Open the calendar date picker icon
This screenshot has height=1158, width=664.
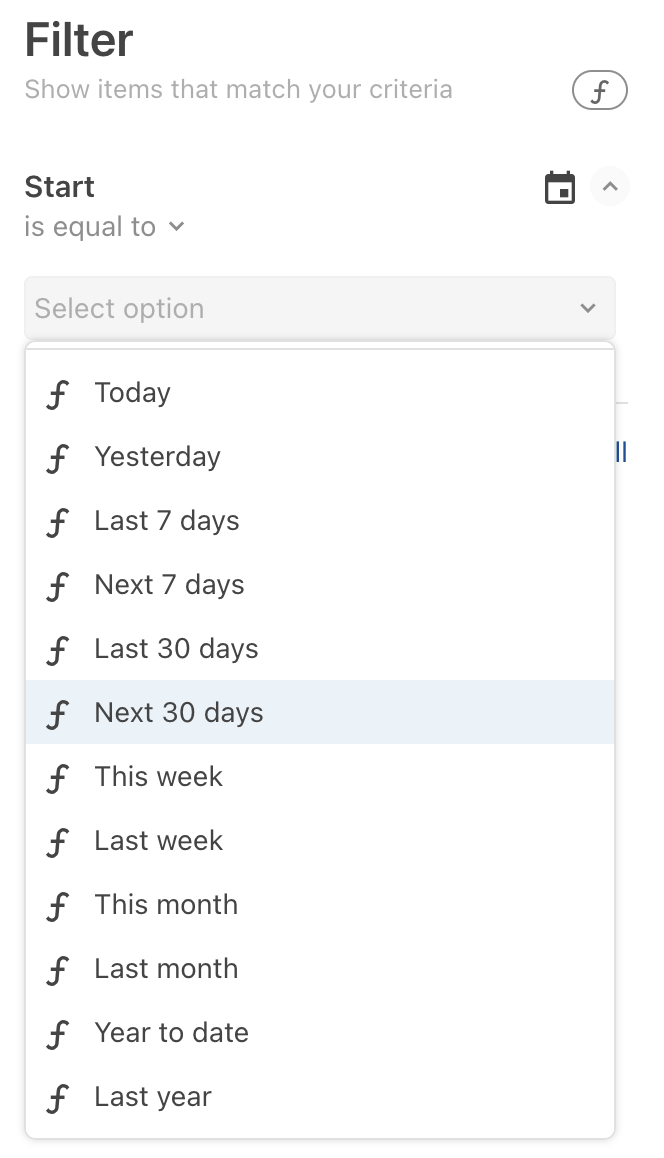560,187
